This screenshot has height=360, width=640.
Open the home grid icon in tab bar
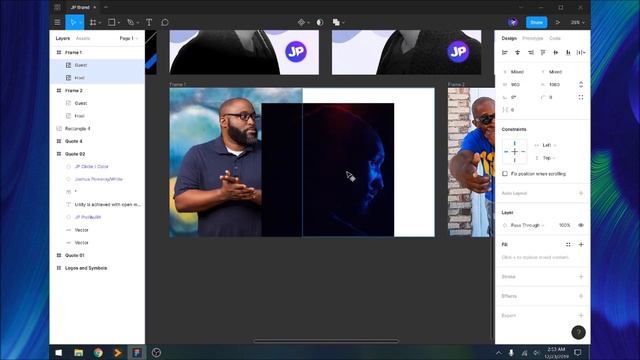(57, 7)
